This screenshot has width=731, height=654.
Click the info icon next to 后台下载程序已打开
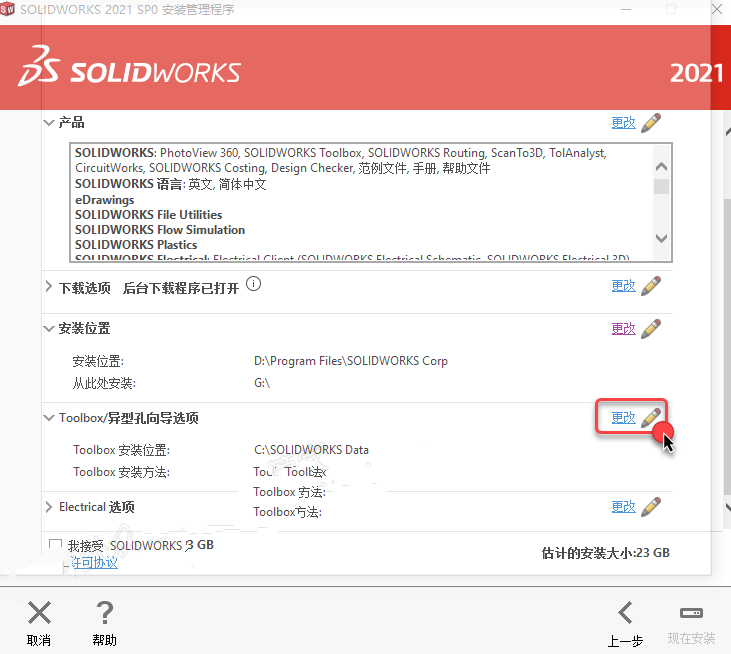254,284
